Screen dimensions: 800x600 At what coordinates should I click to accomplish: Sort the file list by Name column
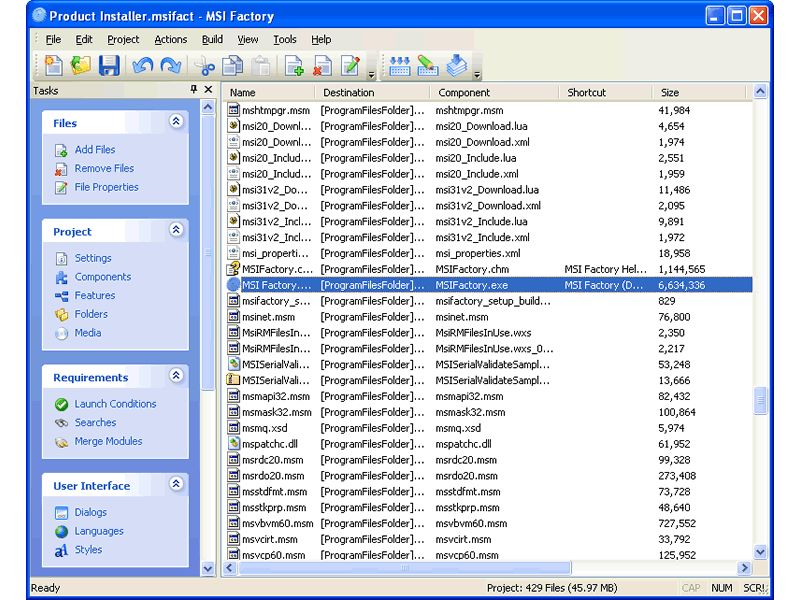(x=269, y=92)
